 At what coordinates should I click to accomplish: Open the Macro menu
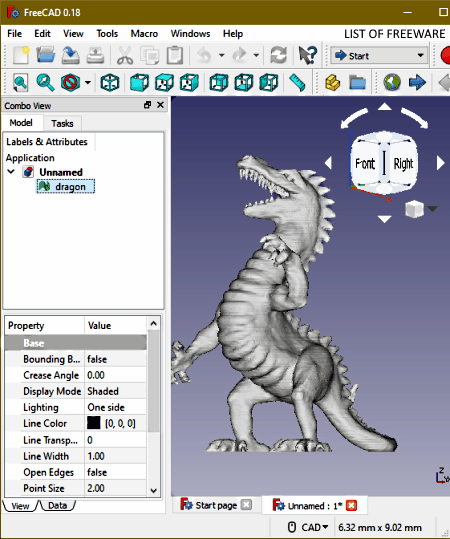point(144,34)
